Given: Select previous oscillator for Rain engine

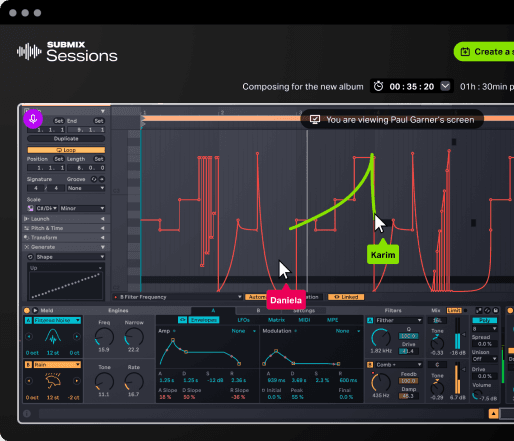Looking at the screenshot, I should pyautogui.click(x=29, y=381).
